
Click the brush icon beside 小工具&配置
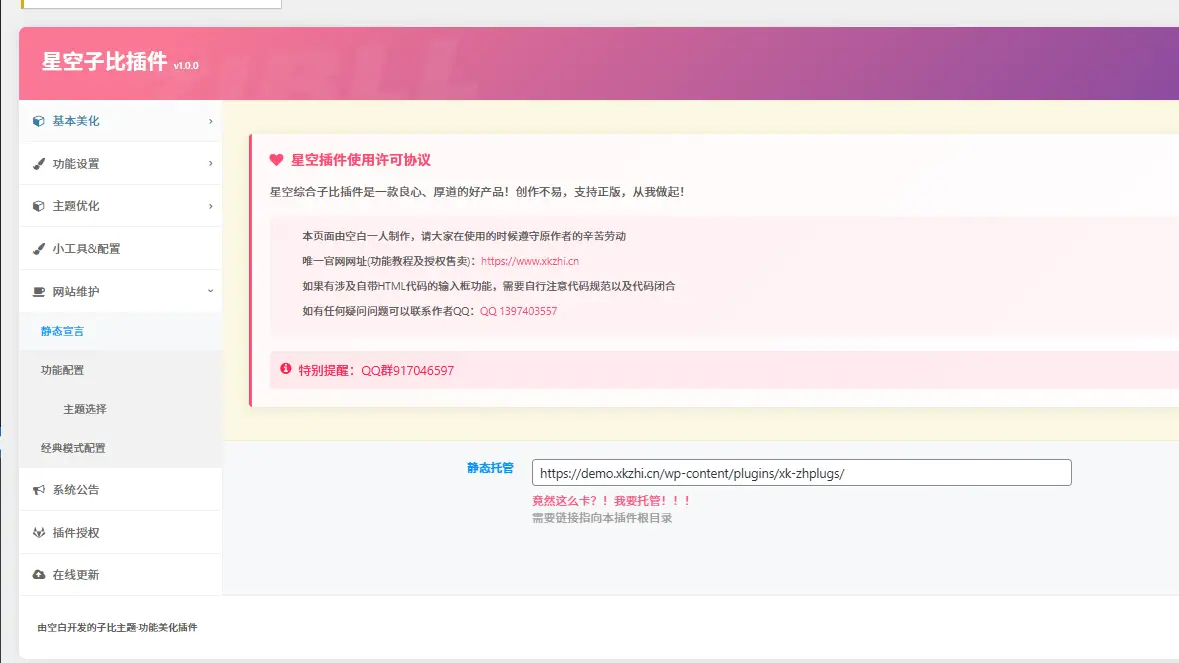tap(39, 249)
